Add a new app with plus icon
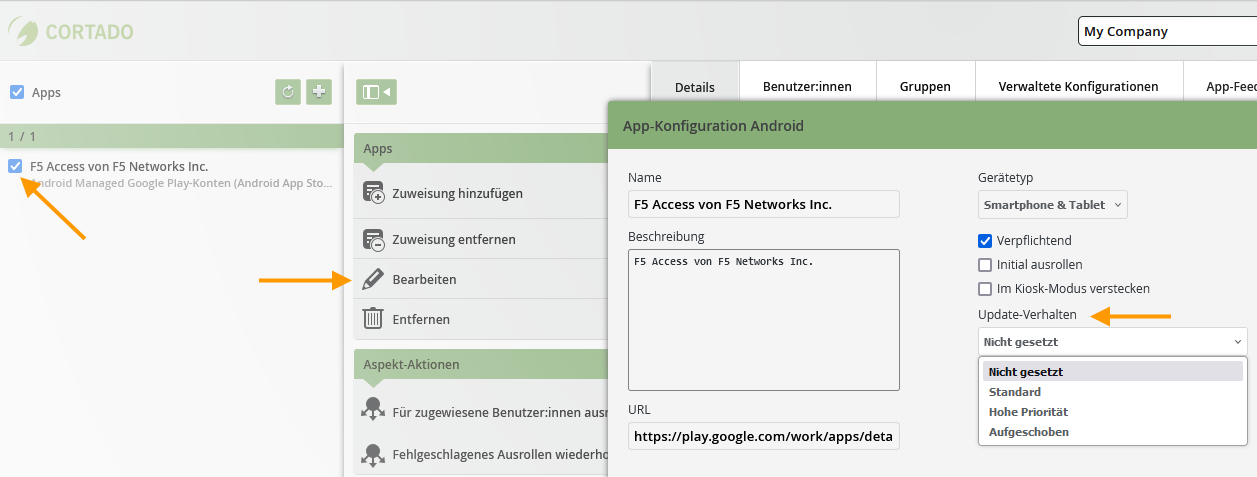This screenshot has width=1257, height=477. [319, 92]
